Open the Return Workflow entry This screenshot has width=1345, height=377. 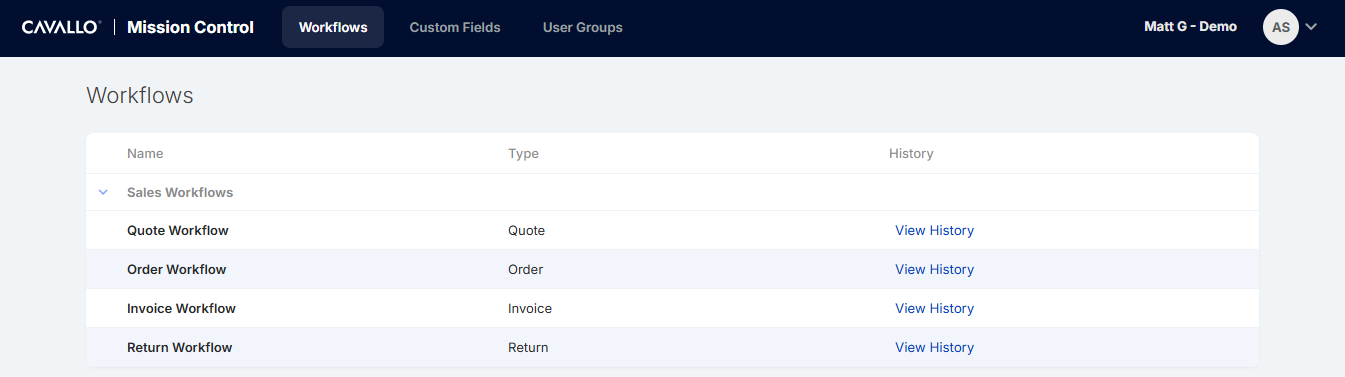pos(180,347)
